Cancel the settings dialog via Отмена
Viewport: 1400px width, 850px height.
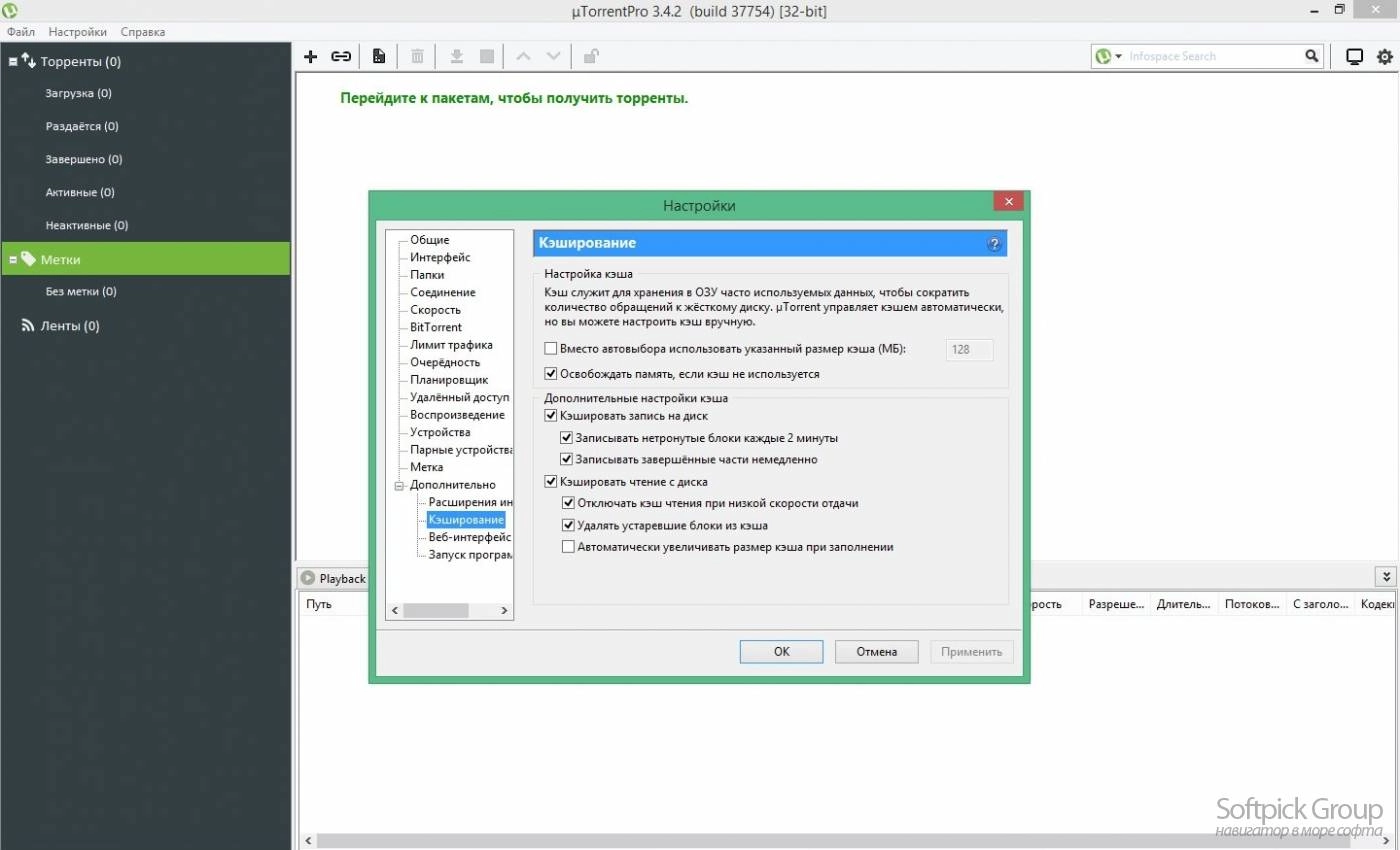coord(876,651)
